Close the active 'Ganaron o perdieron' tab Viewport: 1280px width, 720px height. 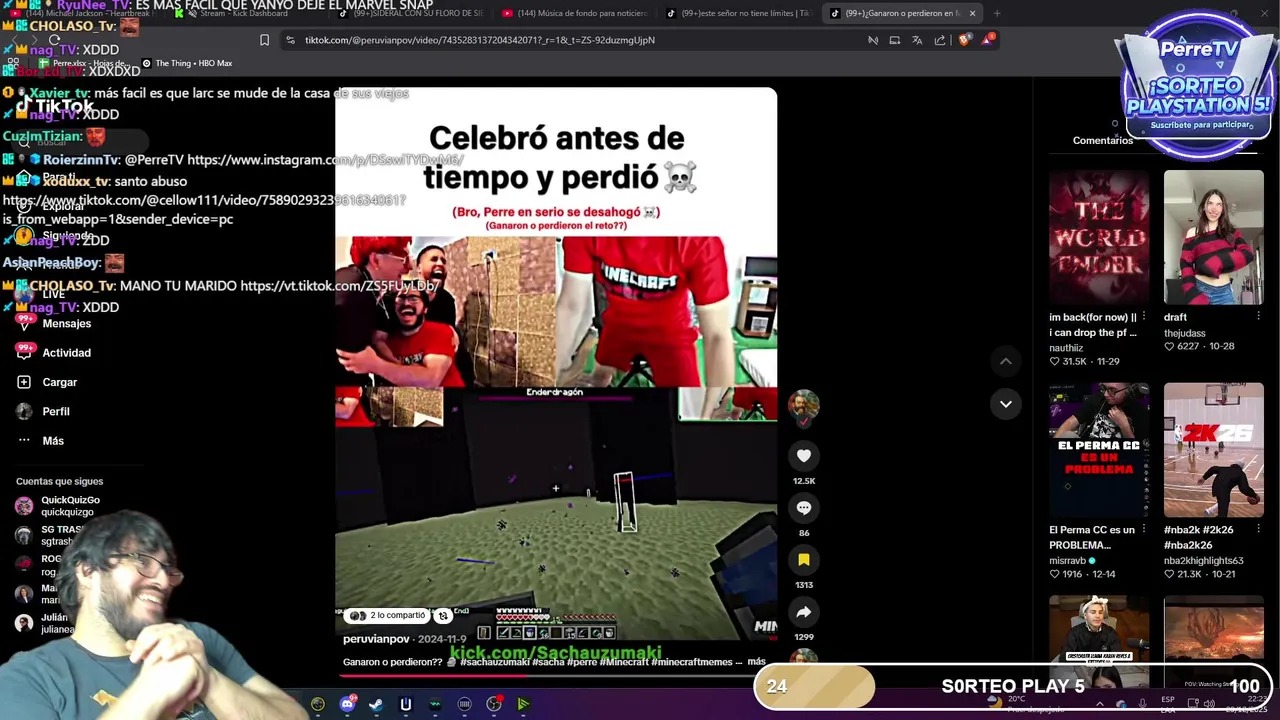pyautogui.click(x=972, y=13)
